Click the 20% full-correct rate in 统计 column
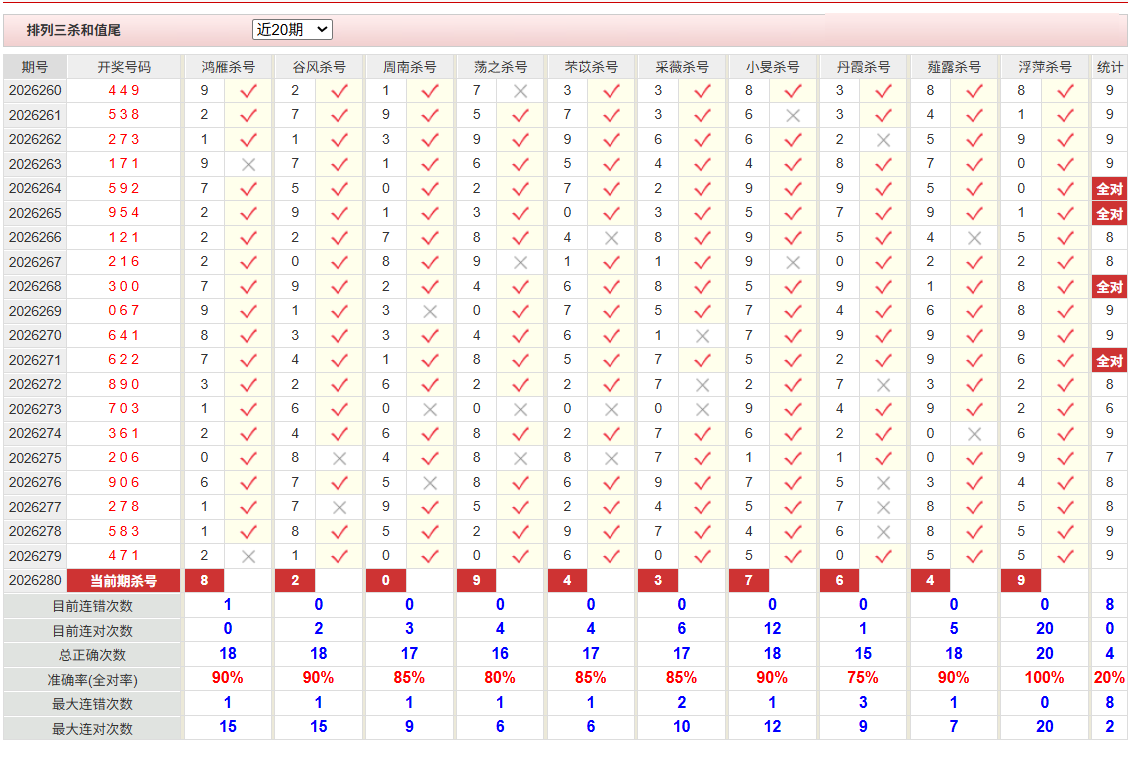Viewport: 1133px width, 760px height. tap(1109, 678)
